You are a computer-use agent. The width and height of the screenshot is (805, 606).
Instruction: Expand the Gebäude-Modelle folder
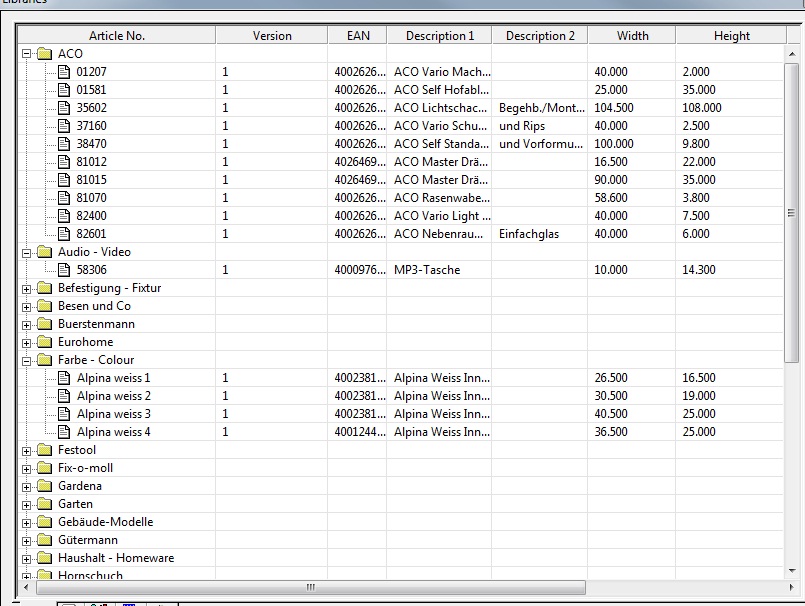[26, 523]
